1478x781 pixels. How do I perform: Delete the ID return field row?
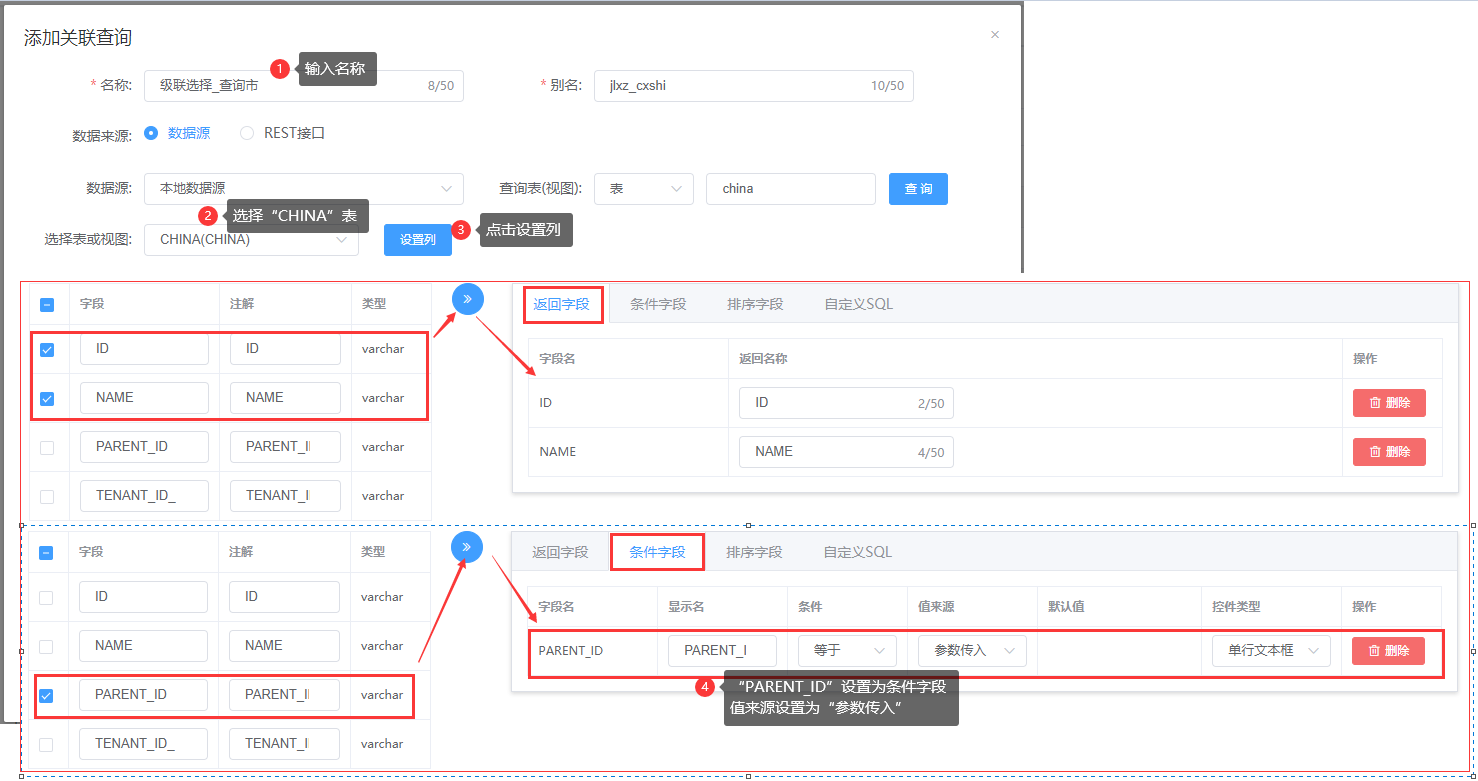pos(1389,403)
